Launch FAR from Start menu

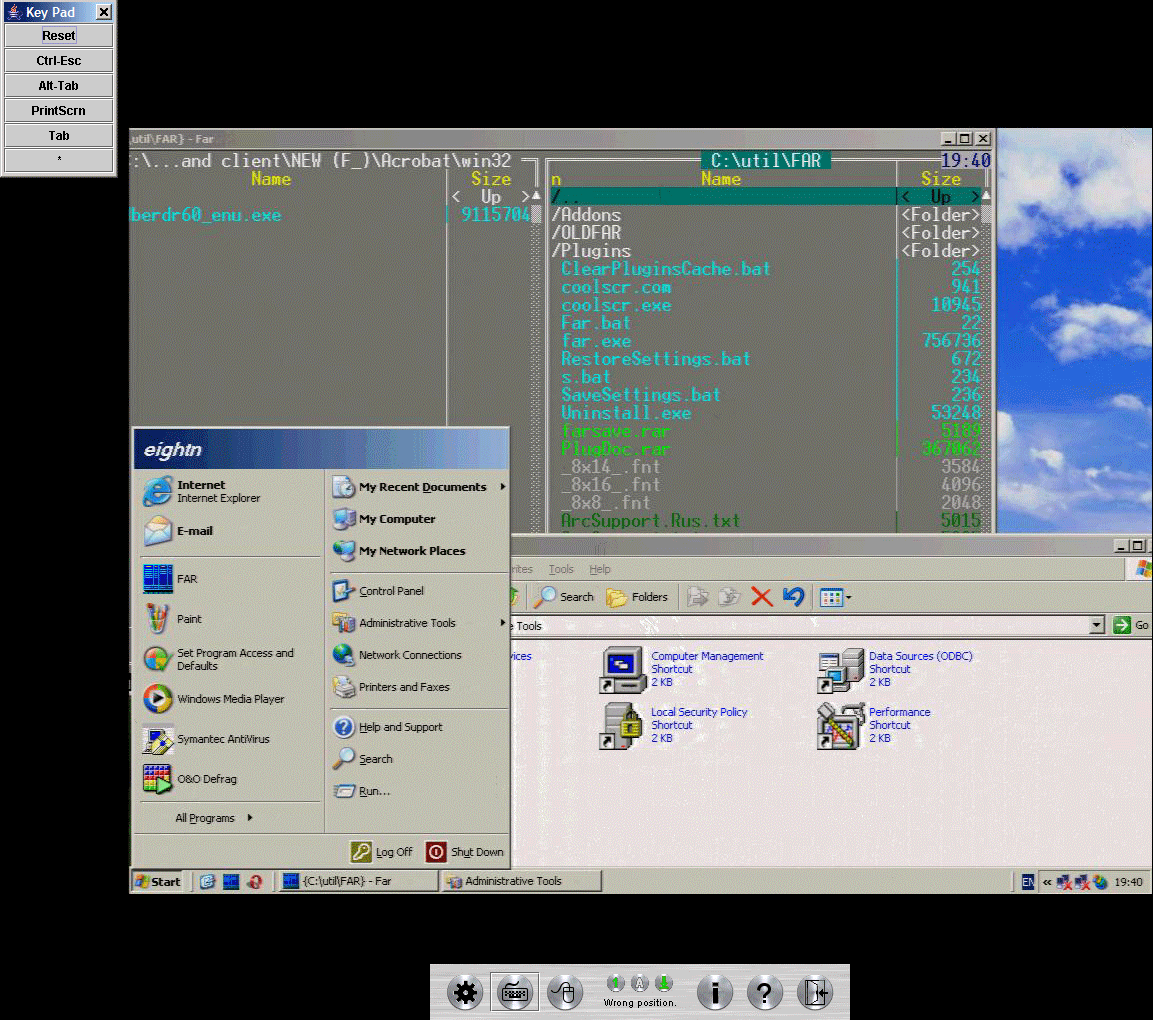[x=186, y=579]
